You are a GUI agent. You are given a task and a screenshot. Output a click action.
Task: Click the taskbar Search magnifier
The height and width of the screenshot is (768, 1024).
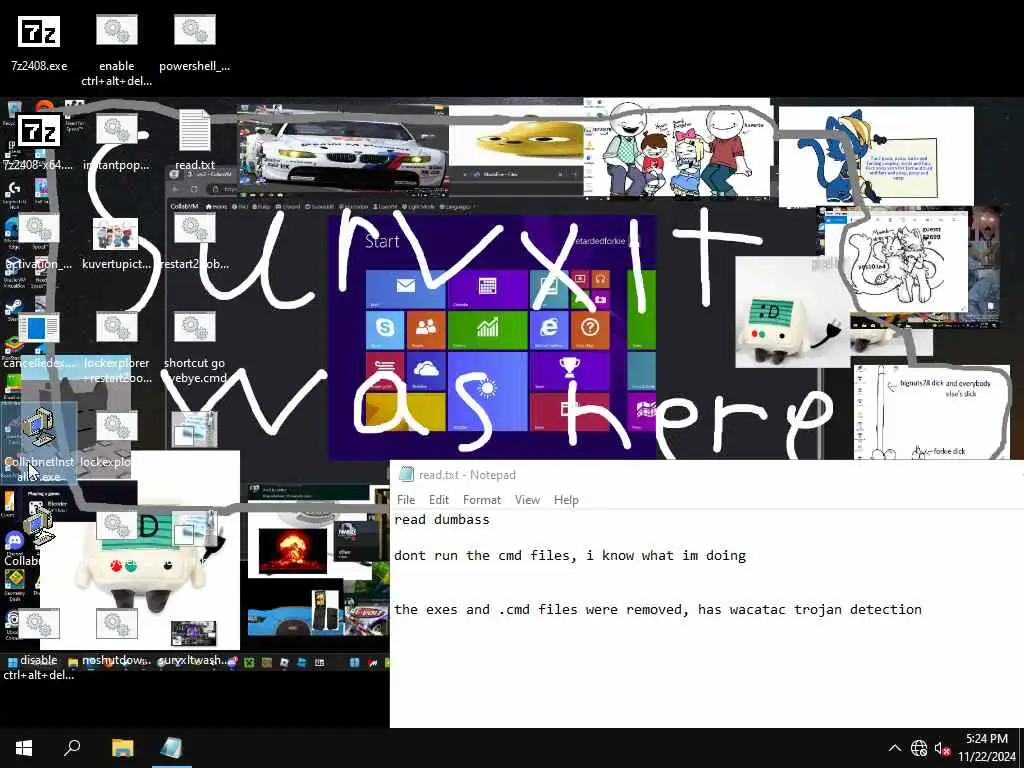pos(72,748)
